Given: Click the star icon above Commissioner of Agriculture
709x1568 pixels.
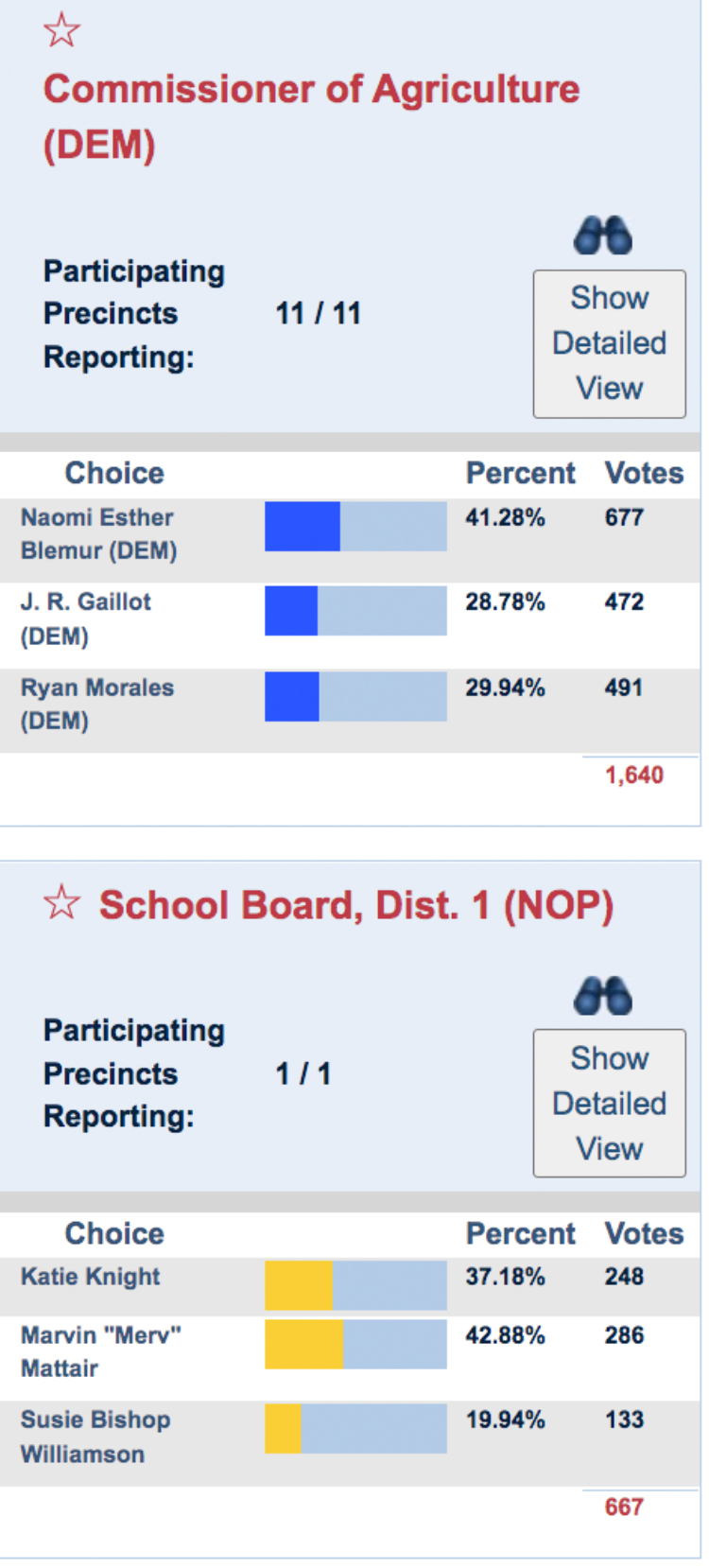Looking at the screenshot, I should [x=61, y=31].
